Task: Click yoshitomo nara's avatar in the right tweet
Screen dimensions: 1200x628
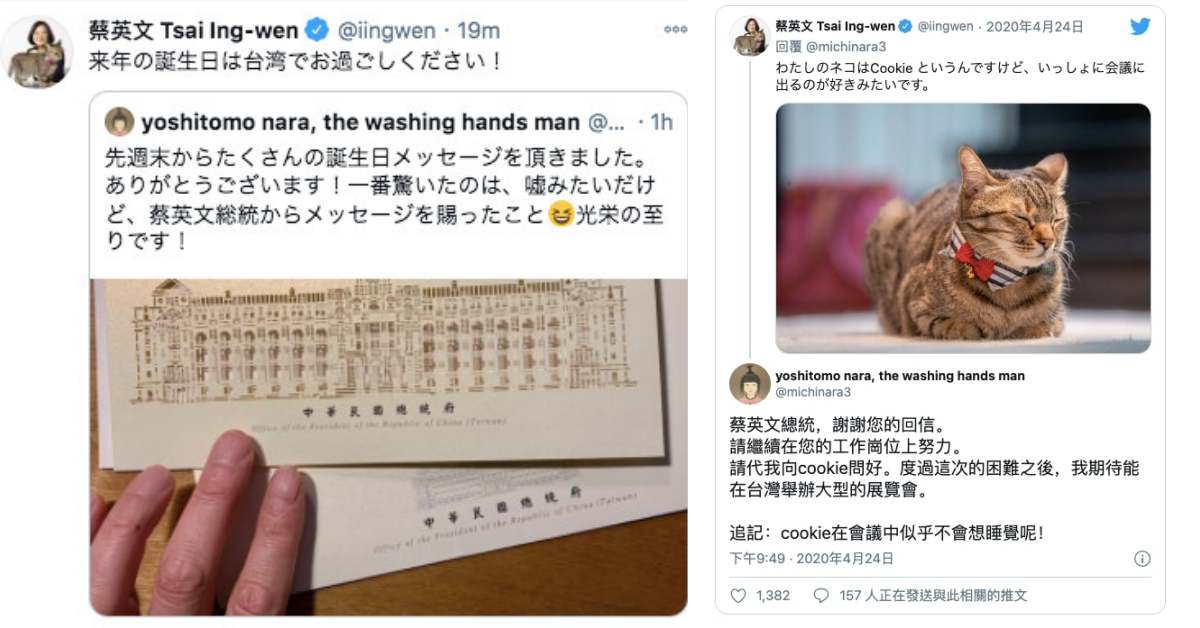Action: [749, 384]
